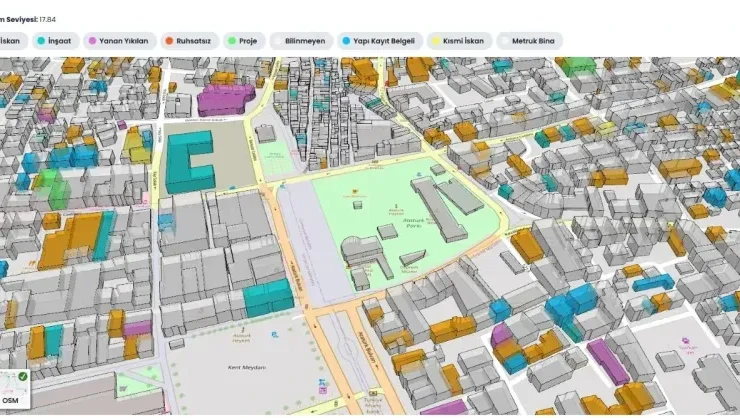Select the domed gray building in the park
Image resolution: width=740 pixels, height=418 pixels.
pyautogui.click(x=362, y=251)
